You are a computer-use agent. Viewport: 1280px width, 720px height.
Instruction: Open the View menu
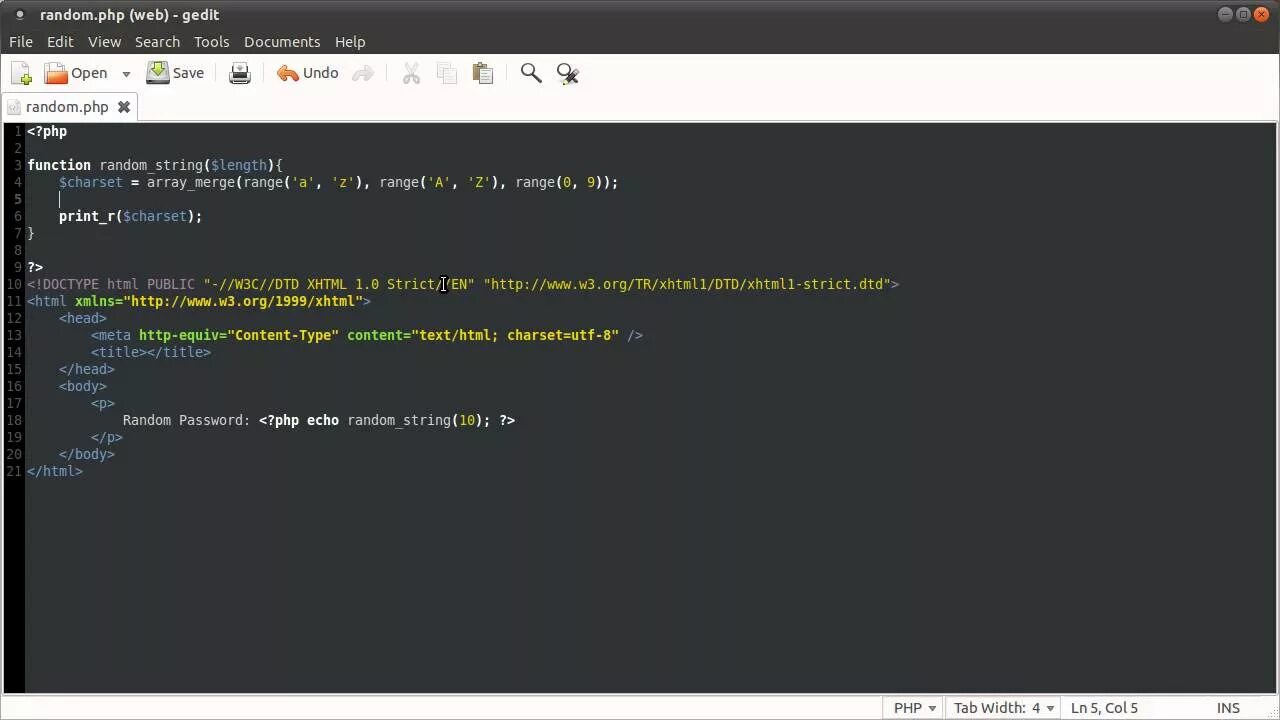pyautogui.click(x=104, y=42)
